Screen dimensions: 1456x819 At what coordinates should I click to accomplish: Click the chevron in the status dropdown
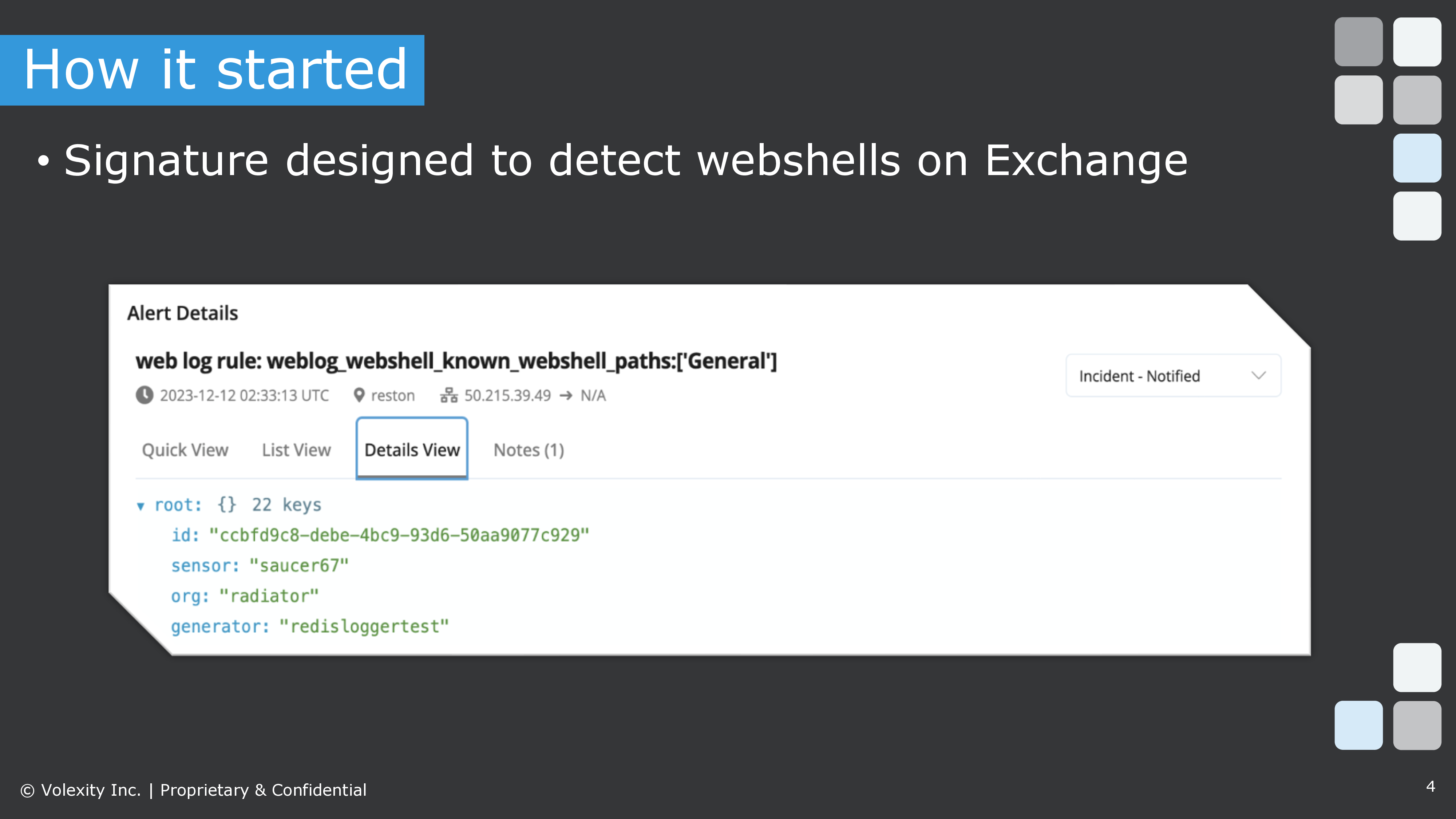1258,376
